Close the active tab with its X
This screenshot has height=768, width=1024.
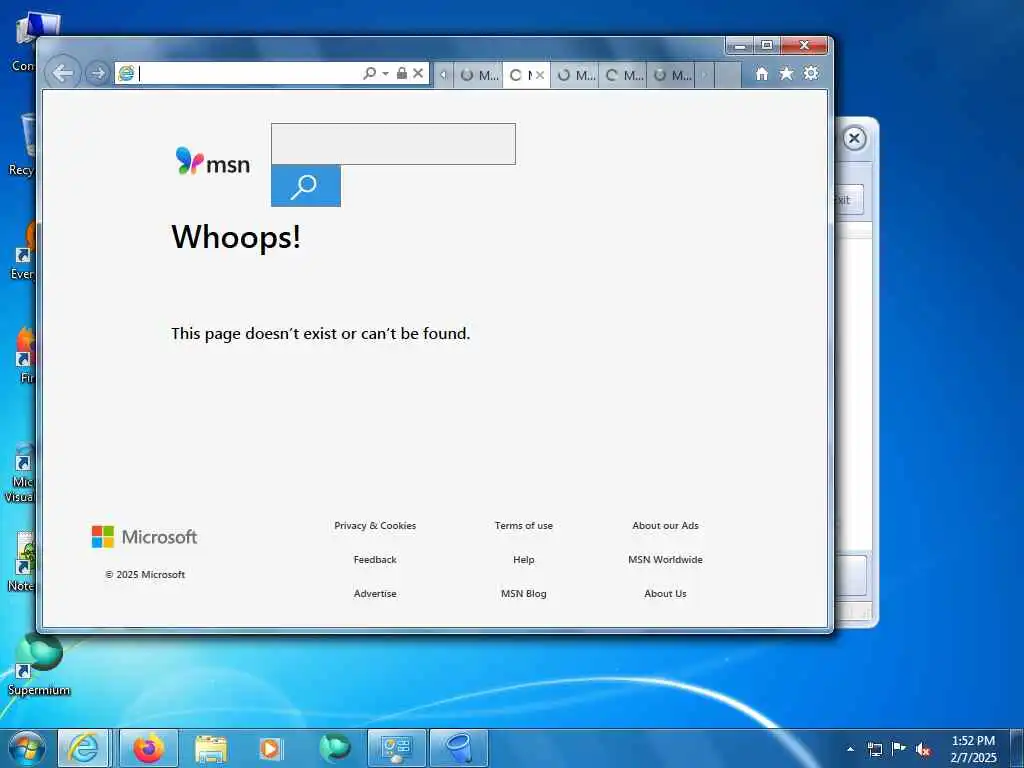(x=539, y=75)
